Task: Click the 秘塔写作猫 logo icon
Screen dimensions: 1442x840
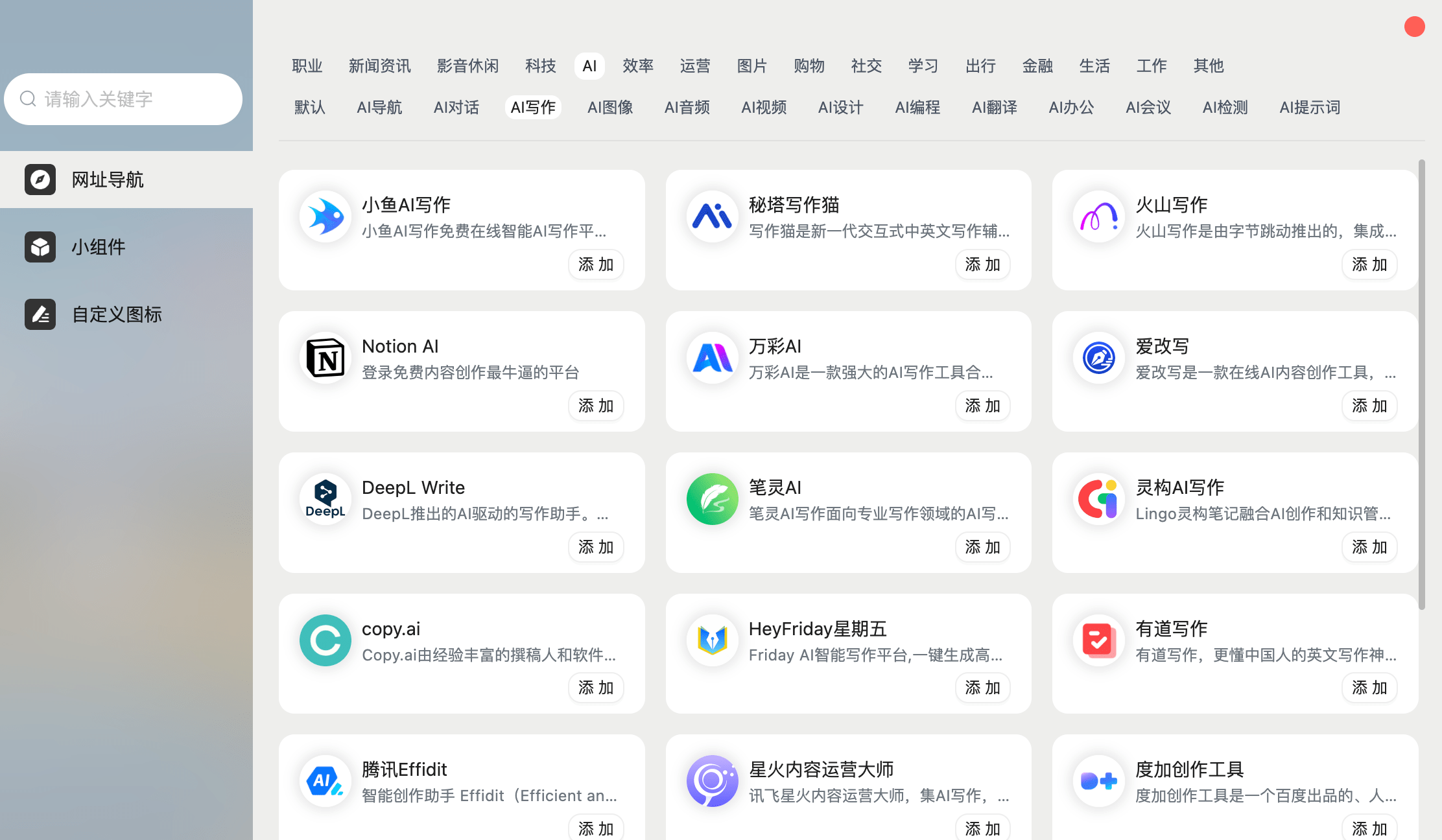Action: pos(712,216)
